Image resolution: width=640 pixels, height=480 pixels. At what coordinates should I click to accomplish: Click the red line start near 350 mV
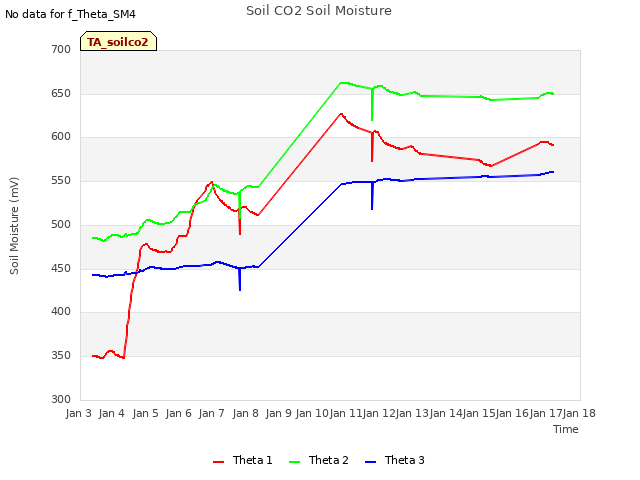94,356
